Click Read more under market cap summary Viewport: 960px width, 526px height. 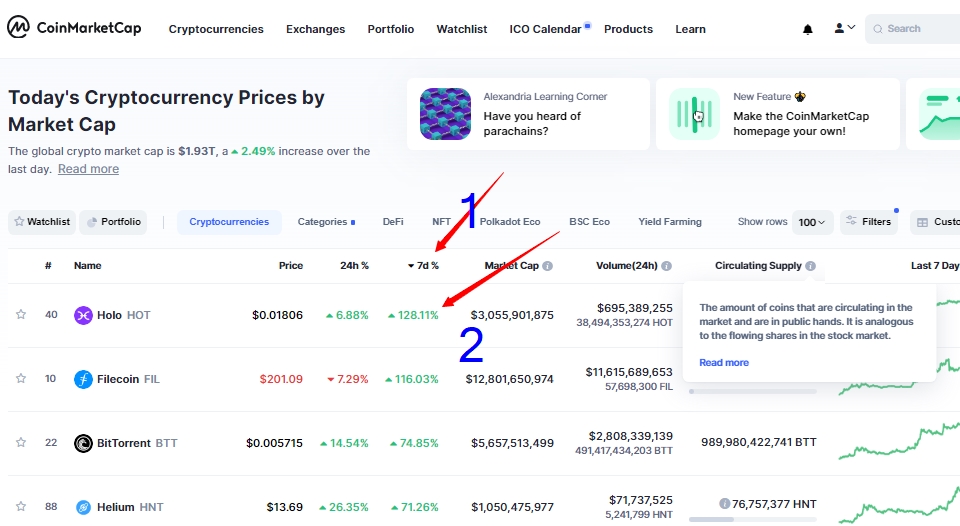click(x=88, y=169)
